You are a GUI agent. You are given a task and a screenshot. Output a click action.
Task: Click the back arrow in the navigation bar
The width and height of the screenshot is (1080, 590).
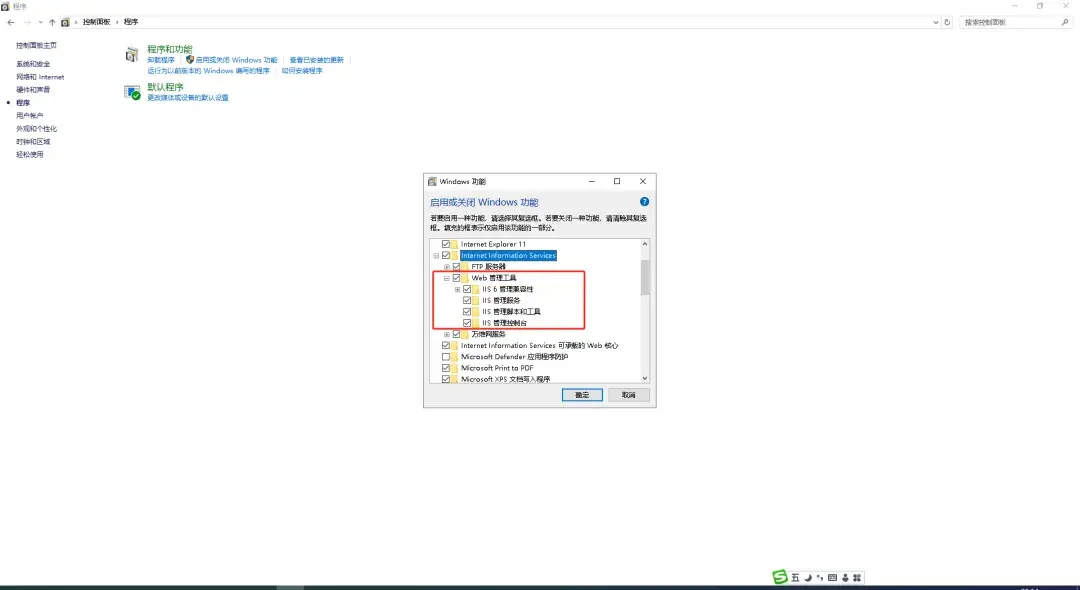coord(10,21)
